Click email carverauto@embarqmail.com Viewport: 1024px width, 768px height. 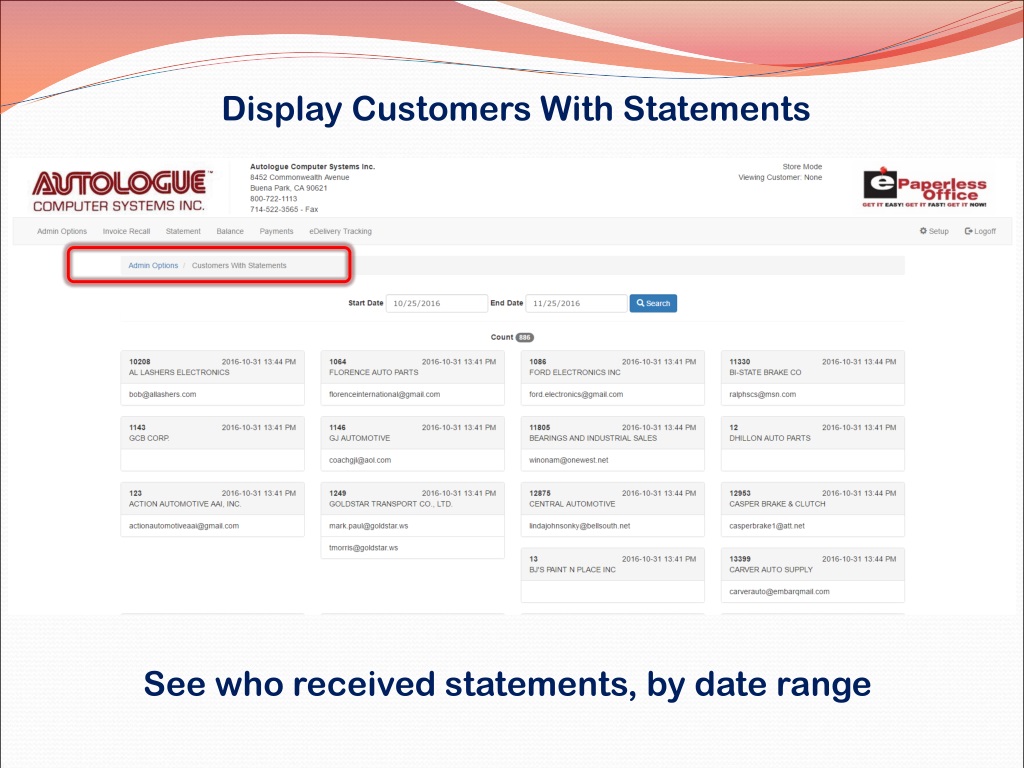tap(779, 592)
